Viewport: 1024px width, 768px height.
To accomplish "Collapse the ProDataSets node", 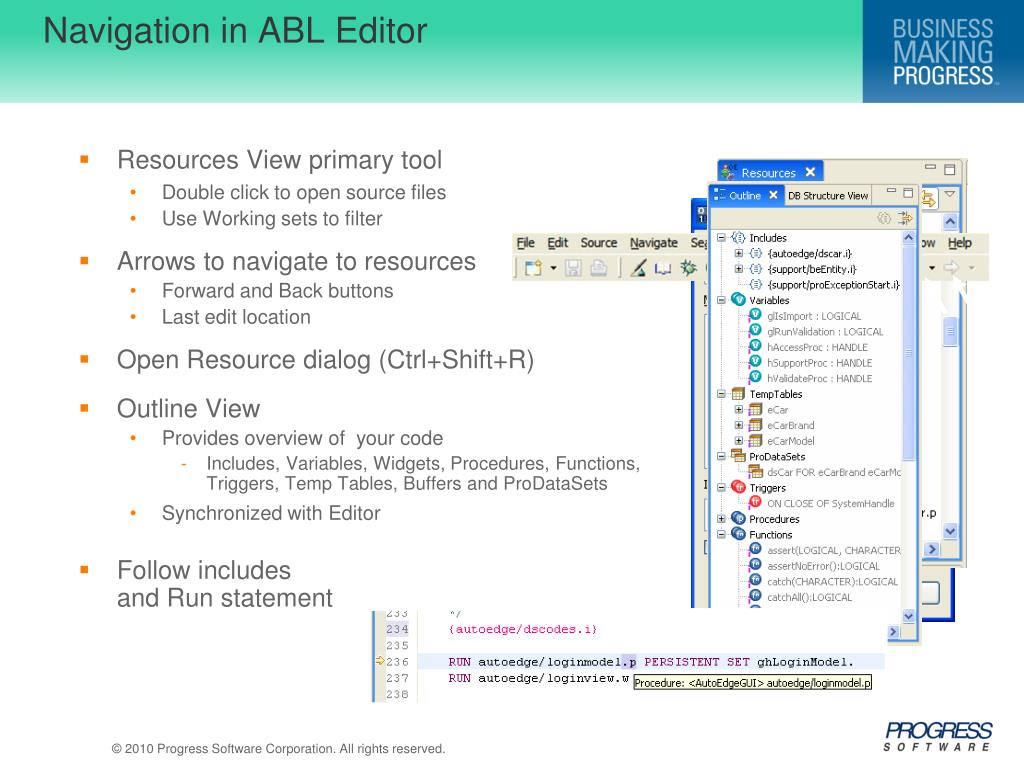I will click(x=721, y=456).
